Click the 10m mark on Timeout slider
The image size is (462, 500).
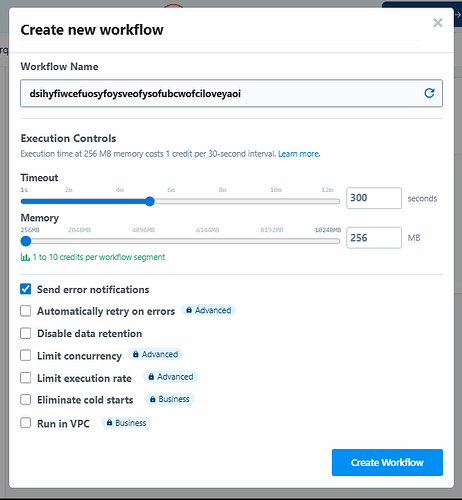(x=276, y=190)
